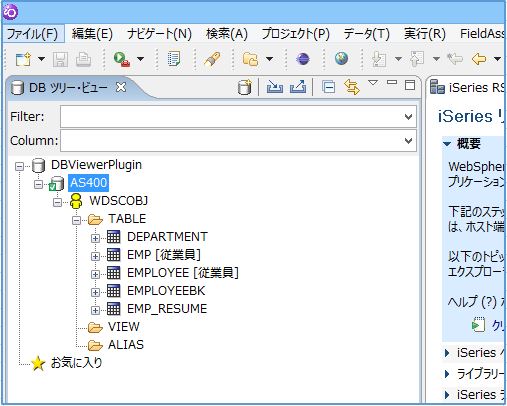Screen dimensions: 507x406
Task: Click the Import icon in DB view toolbar
Action: [275, 87]
